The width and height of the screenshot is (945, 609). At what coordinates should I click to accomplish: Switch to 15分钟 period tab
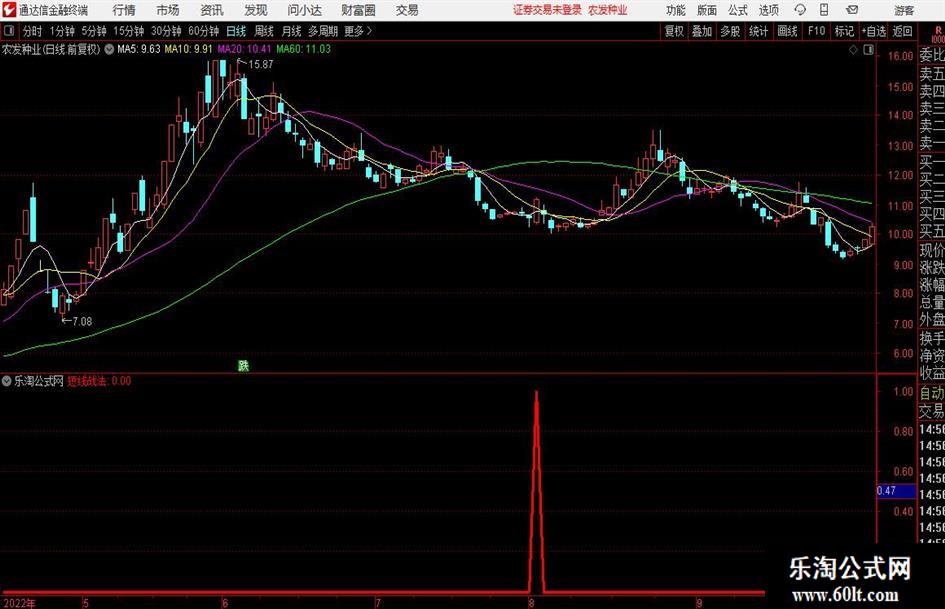(128, 31)
